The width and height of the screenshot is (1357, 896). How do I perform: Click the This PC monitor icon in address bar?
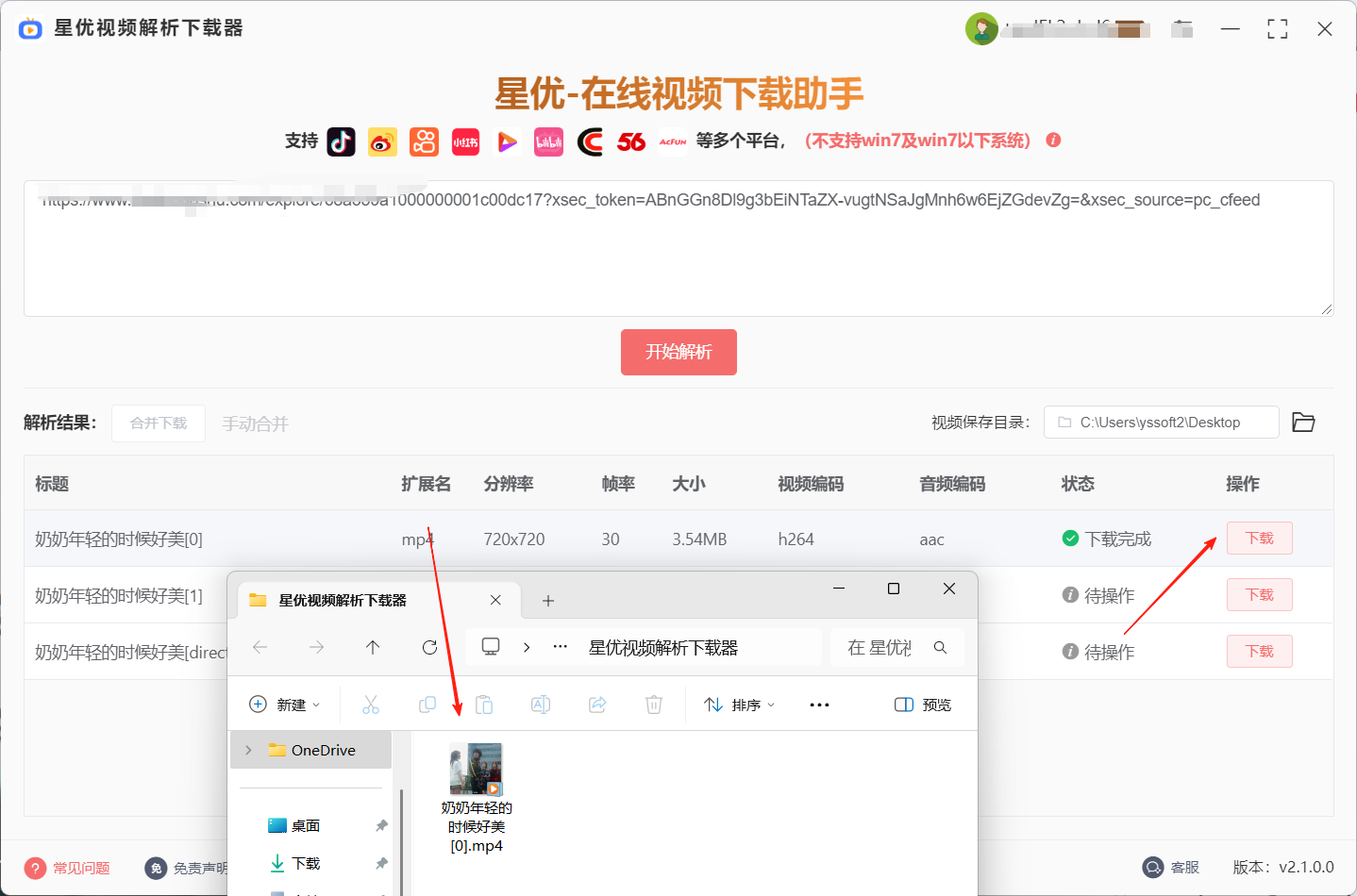coord(491,646)
